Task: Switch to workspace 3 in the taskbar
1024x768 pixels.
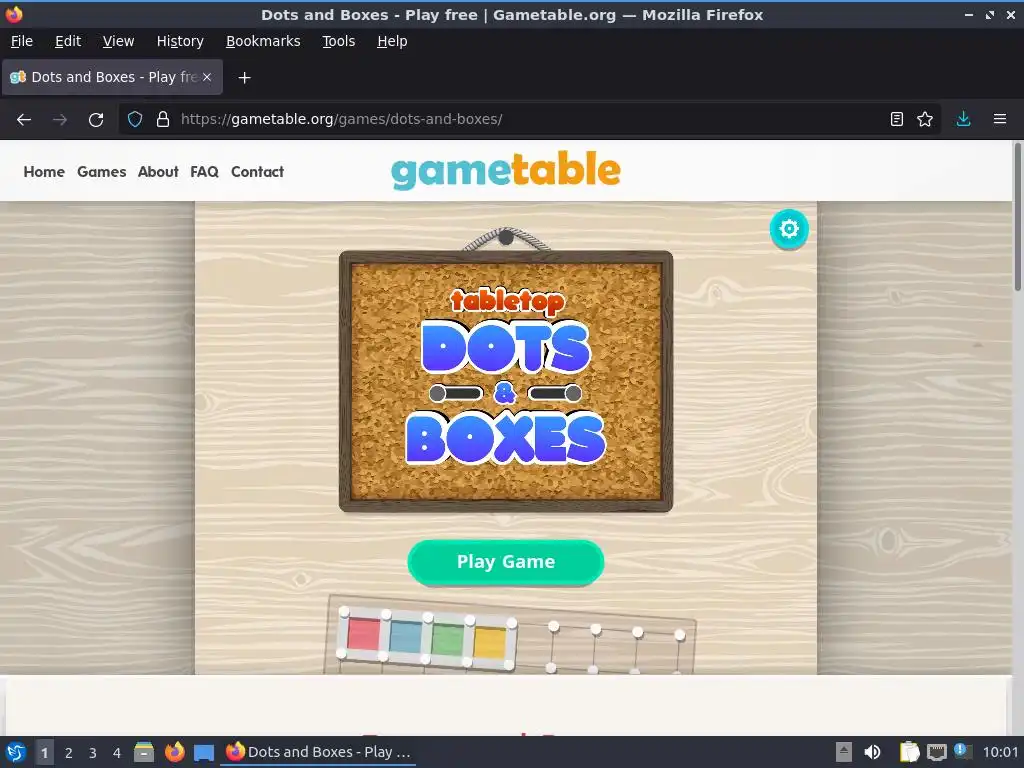Action: pyautogui.click(x=93, y=753)
